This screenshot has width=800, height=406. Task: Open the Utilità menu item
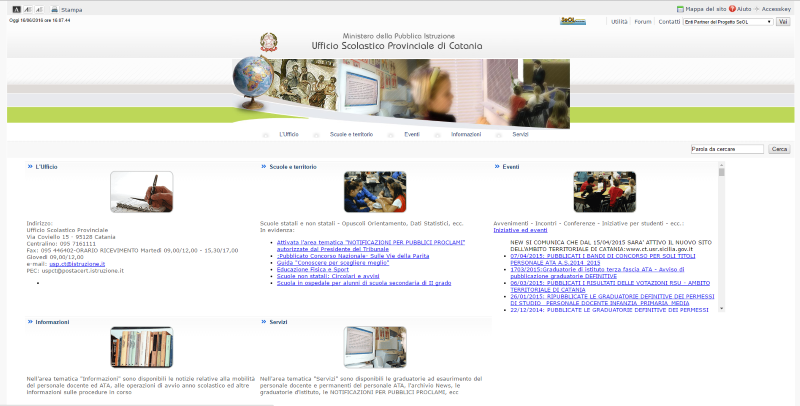click(x=619, y=22)
